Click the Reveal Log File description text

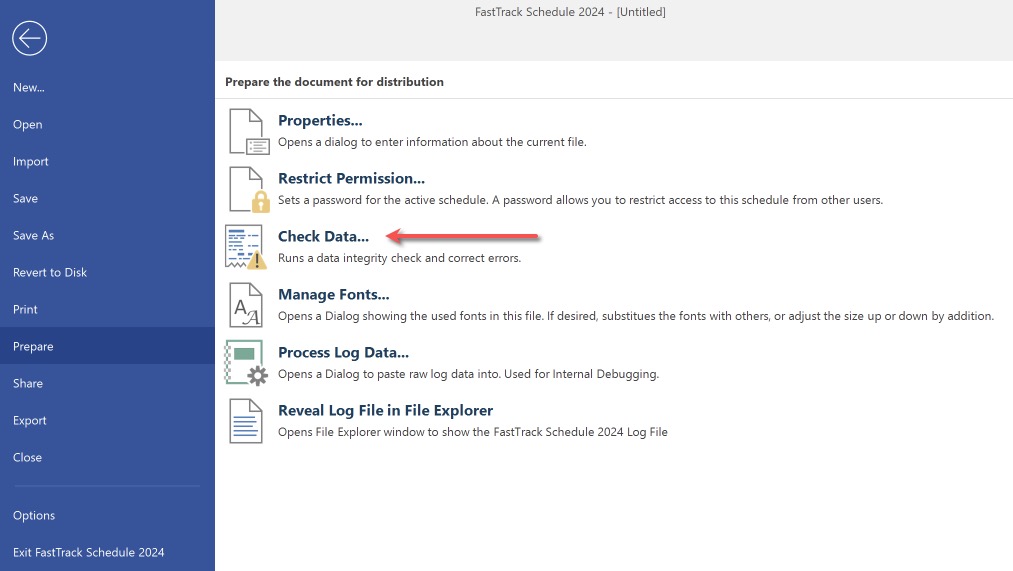473,432
